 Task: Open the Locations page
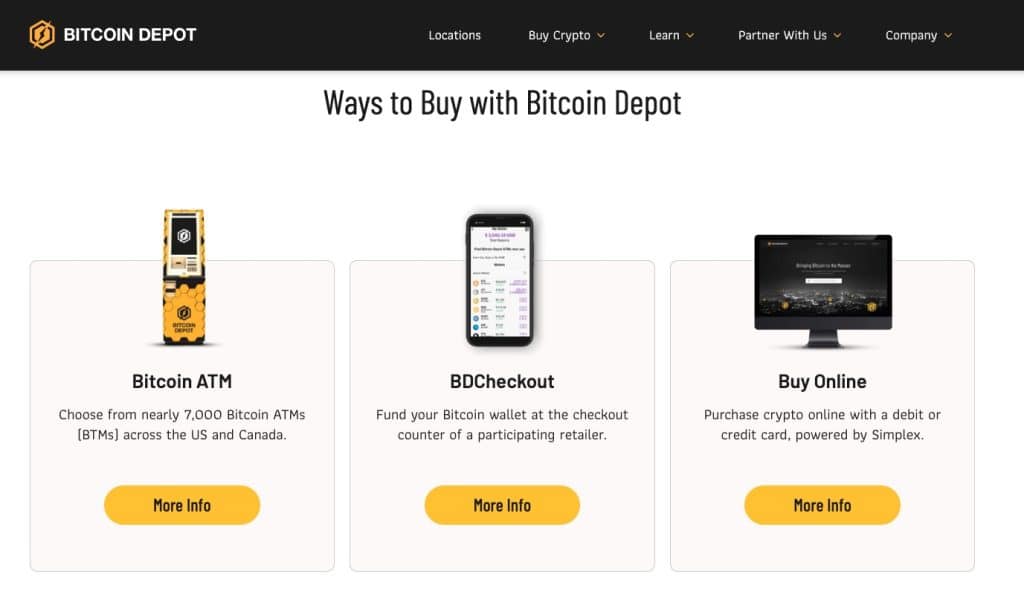point(455,35)
